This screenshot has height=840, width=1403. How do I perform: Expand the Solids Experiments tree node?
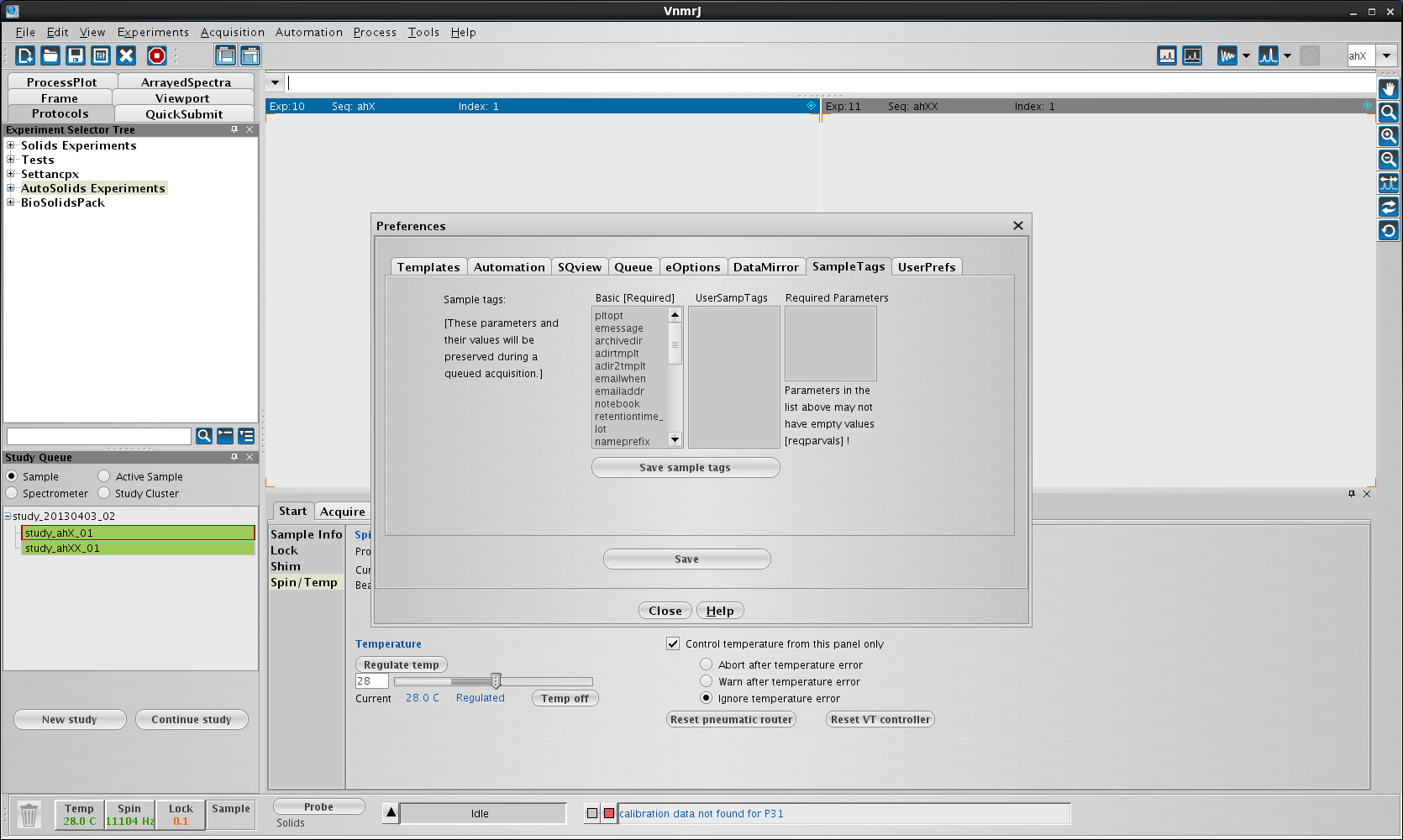pyautogui.click(x=11, y=145)
